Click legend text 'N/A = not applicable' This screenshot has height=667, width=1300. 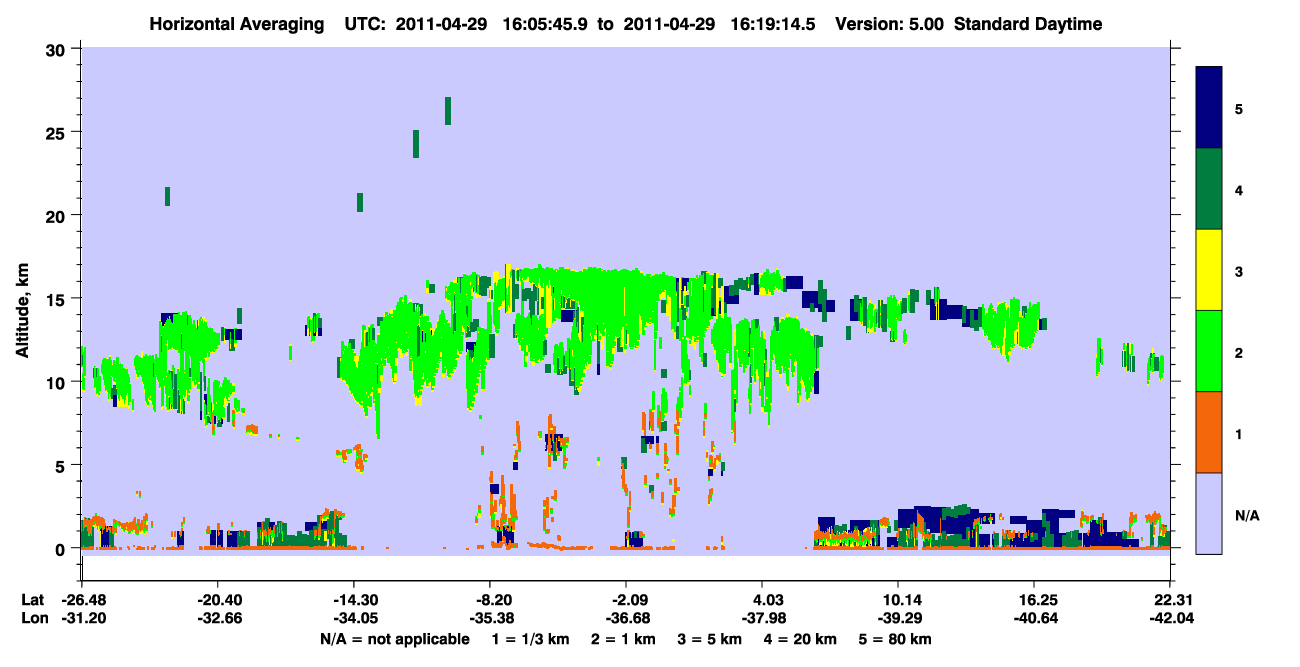point(395,639)
